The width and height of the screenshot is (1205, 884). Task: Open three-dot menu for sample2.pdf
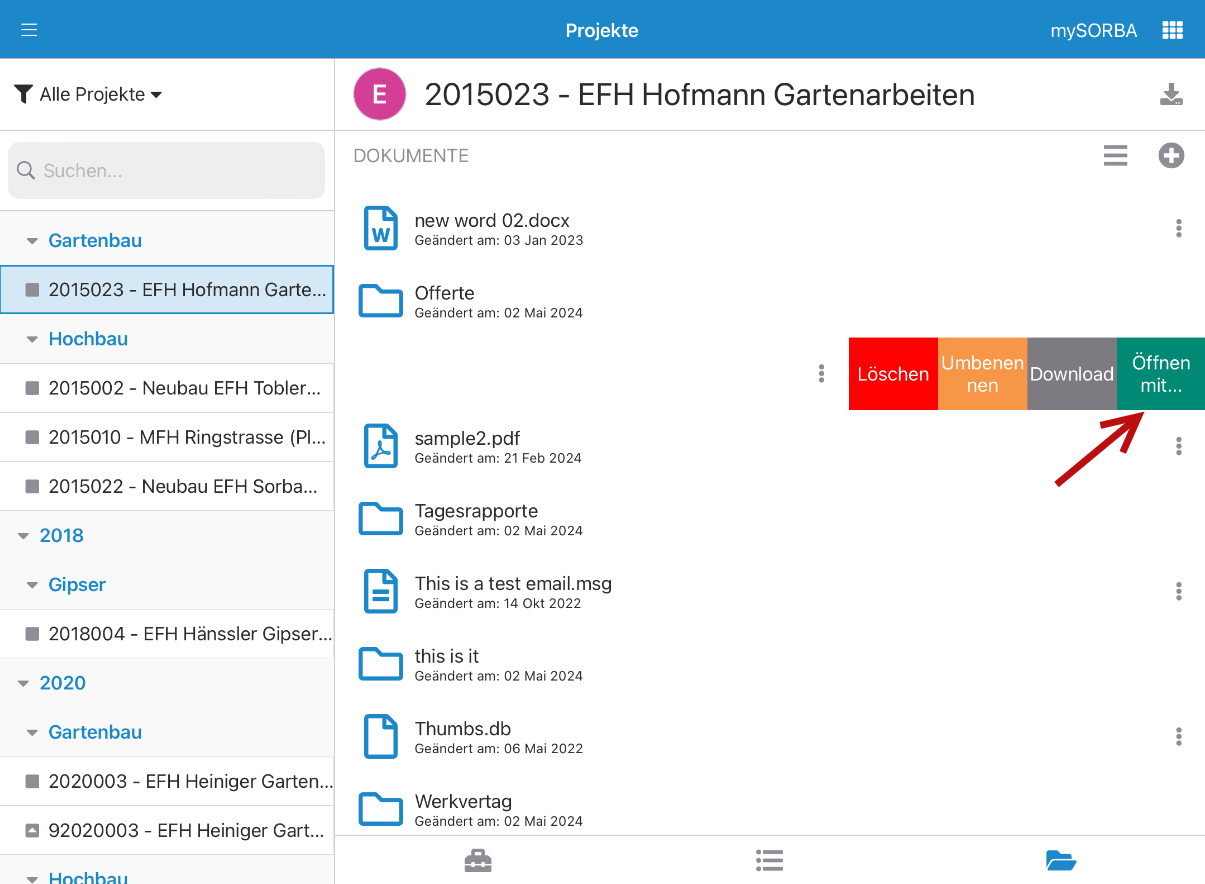1179,447
